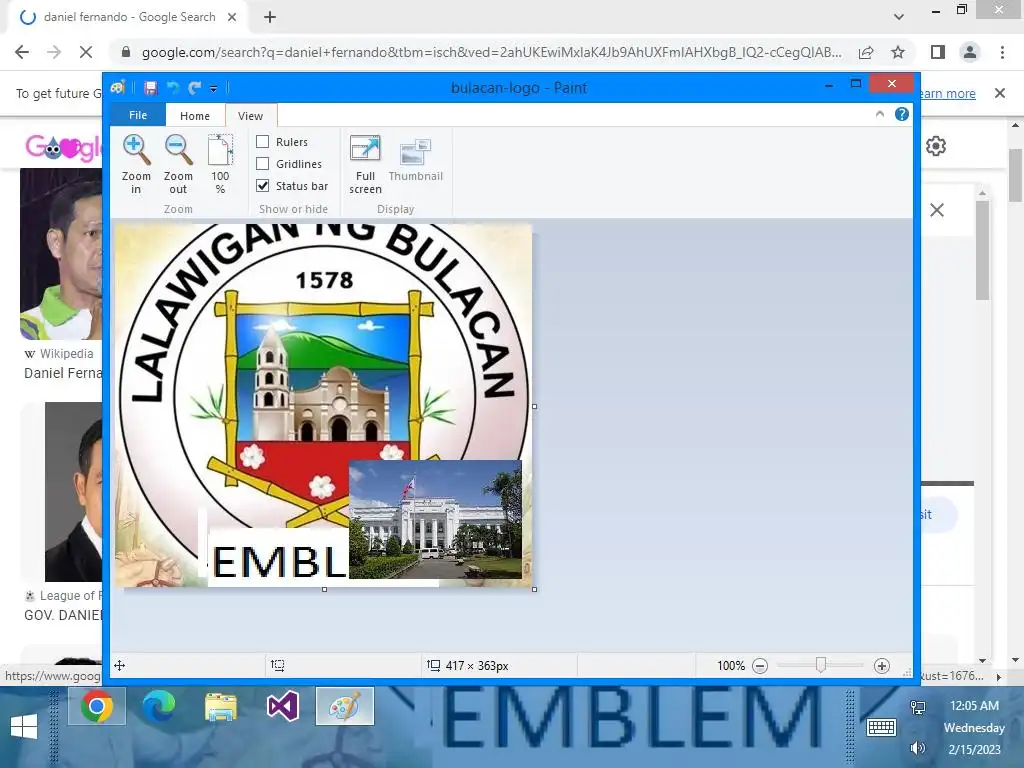
Task: Stop page loading in Chrome
Action: [x=86, y=52]
